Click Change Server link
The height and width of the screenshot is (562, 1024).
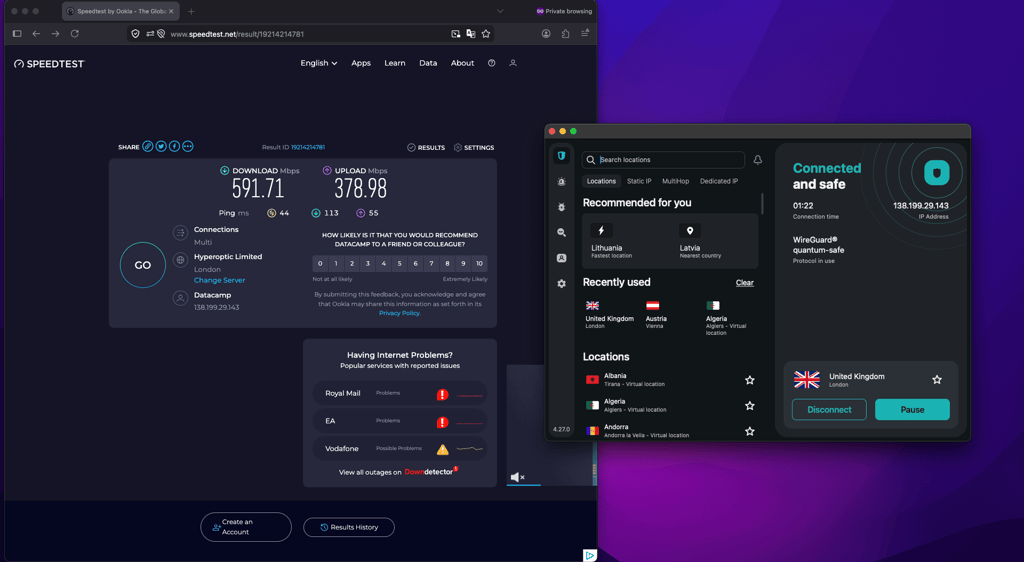(x=219, y=280)
